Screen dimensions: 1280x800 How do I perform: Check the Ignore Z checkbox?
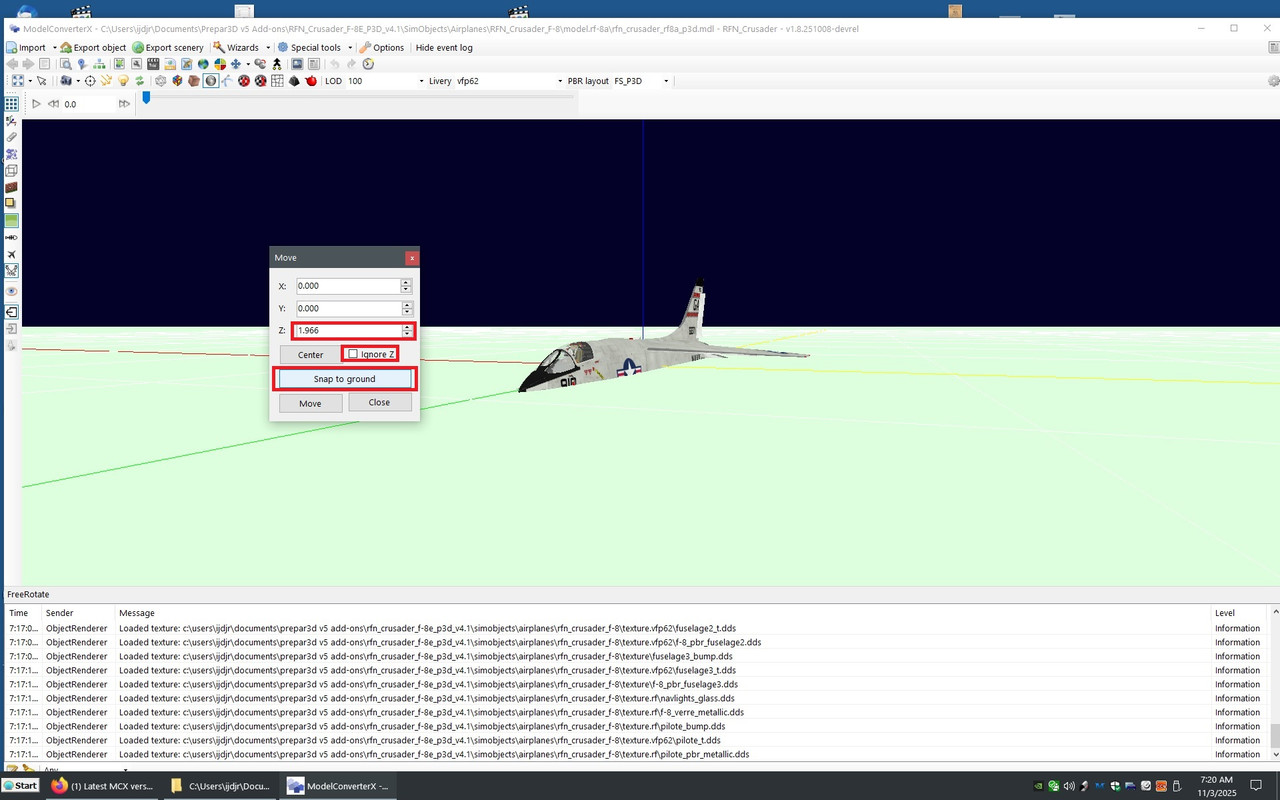(x=355, y=353)
